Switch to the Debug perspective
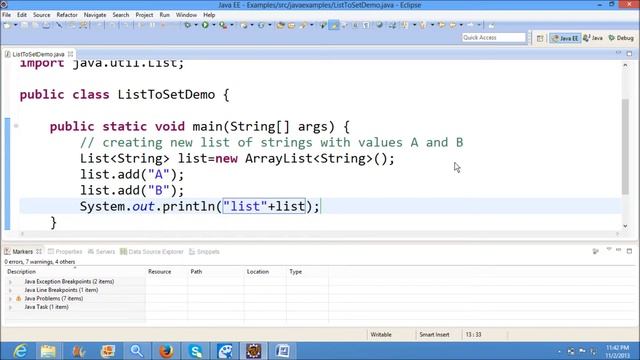The image size is (640, 360). pos(621,38)
